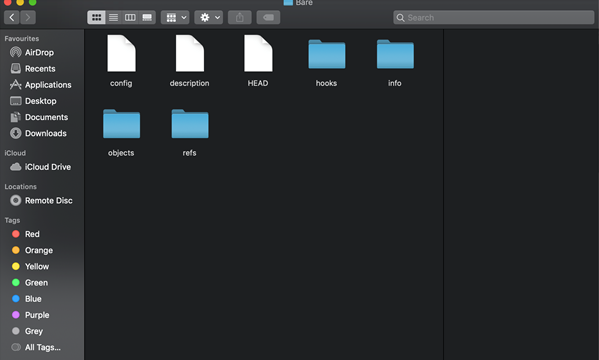
Task: Click the 'hooks' folder name label
Action: pyautogui.click(x=326, y=83)
